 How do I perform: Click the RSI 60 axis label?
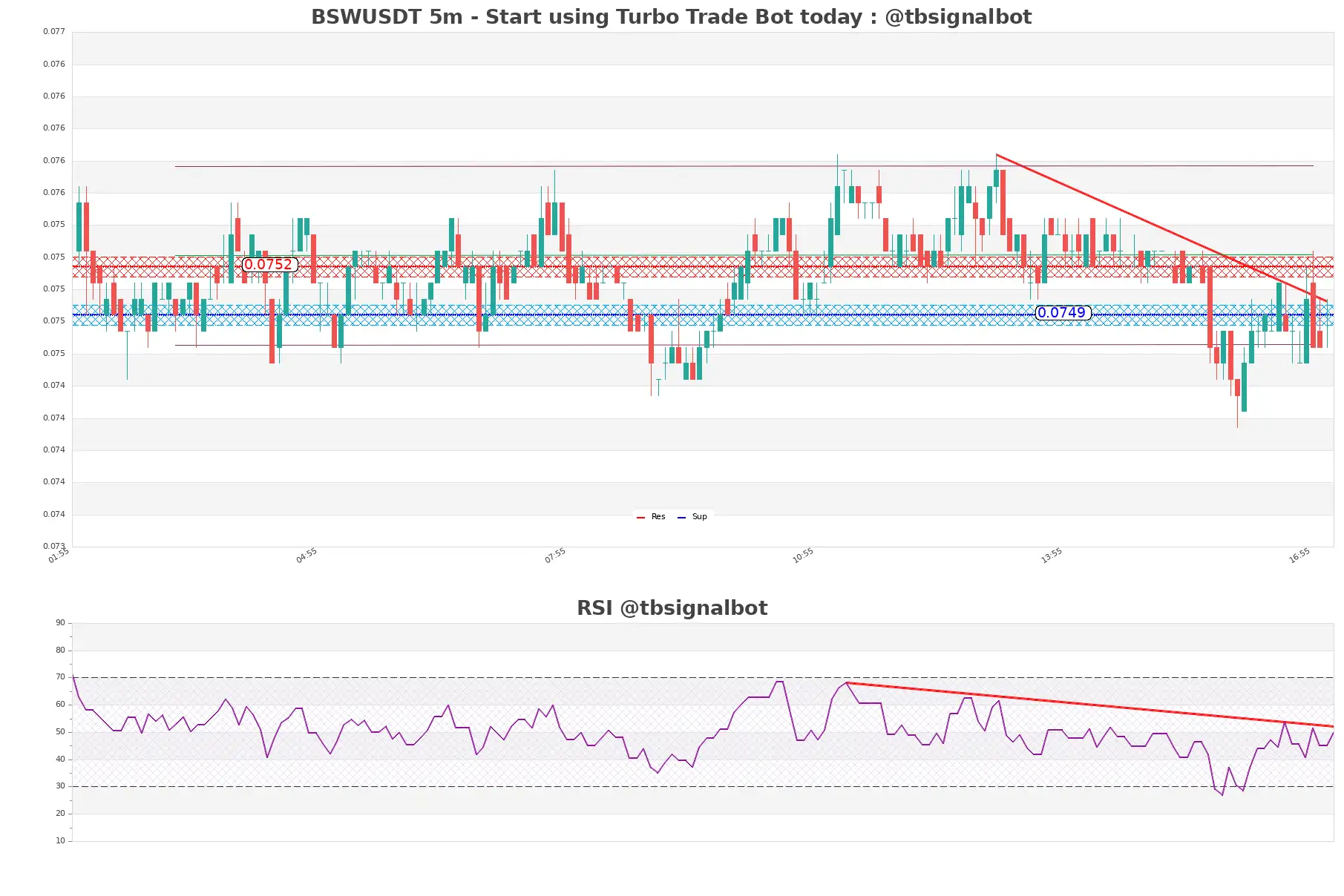pyautogui.click(x=61, y=705)
